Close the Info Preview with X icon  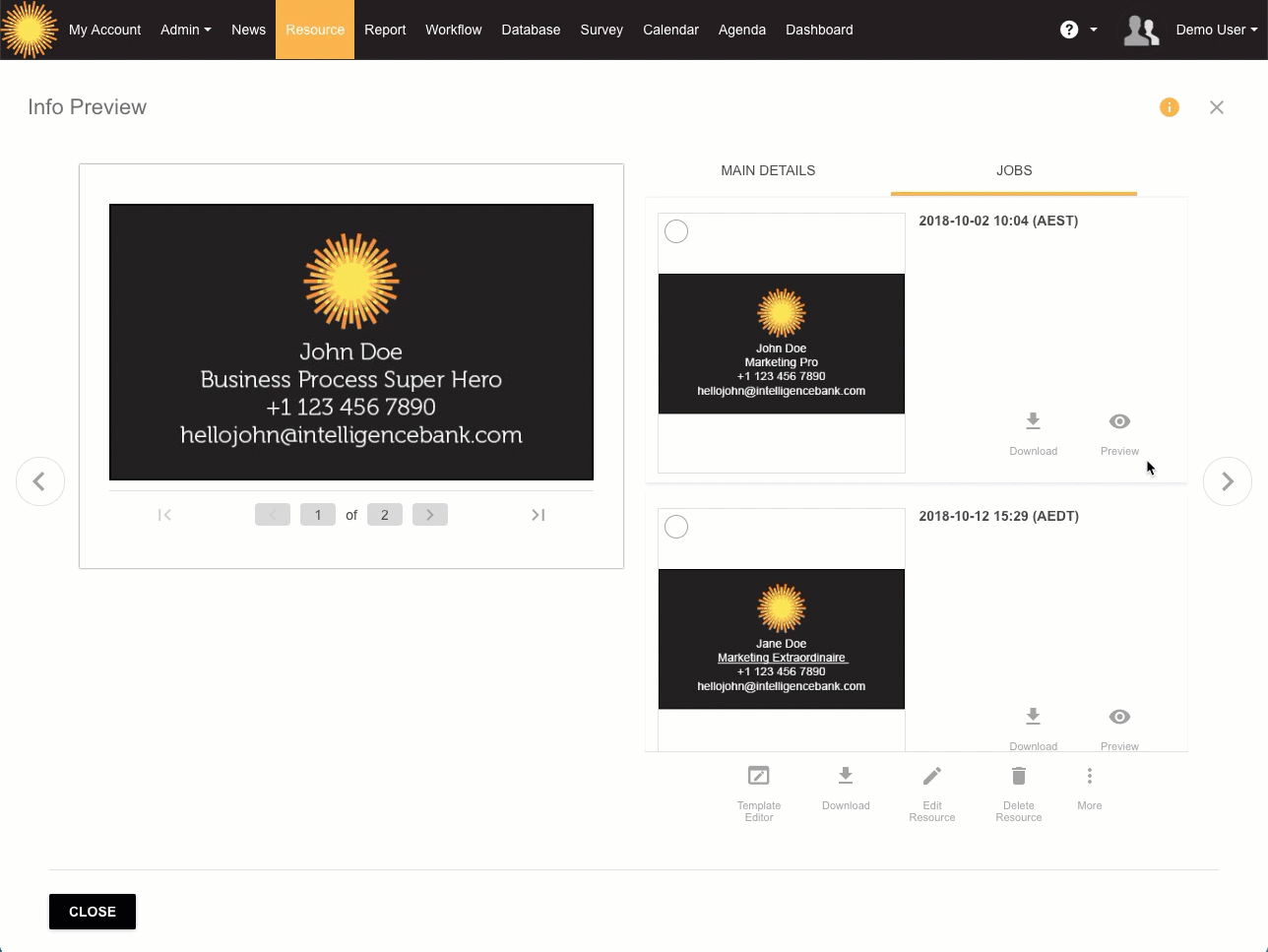[x=1217, y=107]
